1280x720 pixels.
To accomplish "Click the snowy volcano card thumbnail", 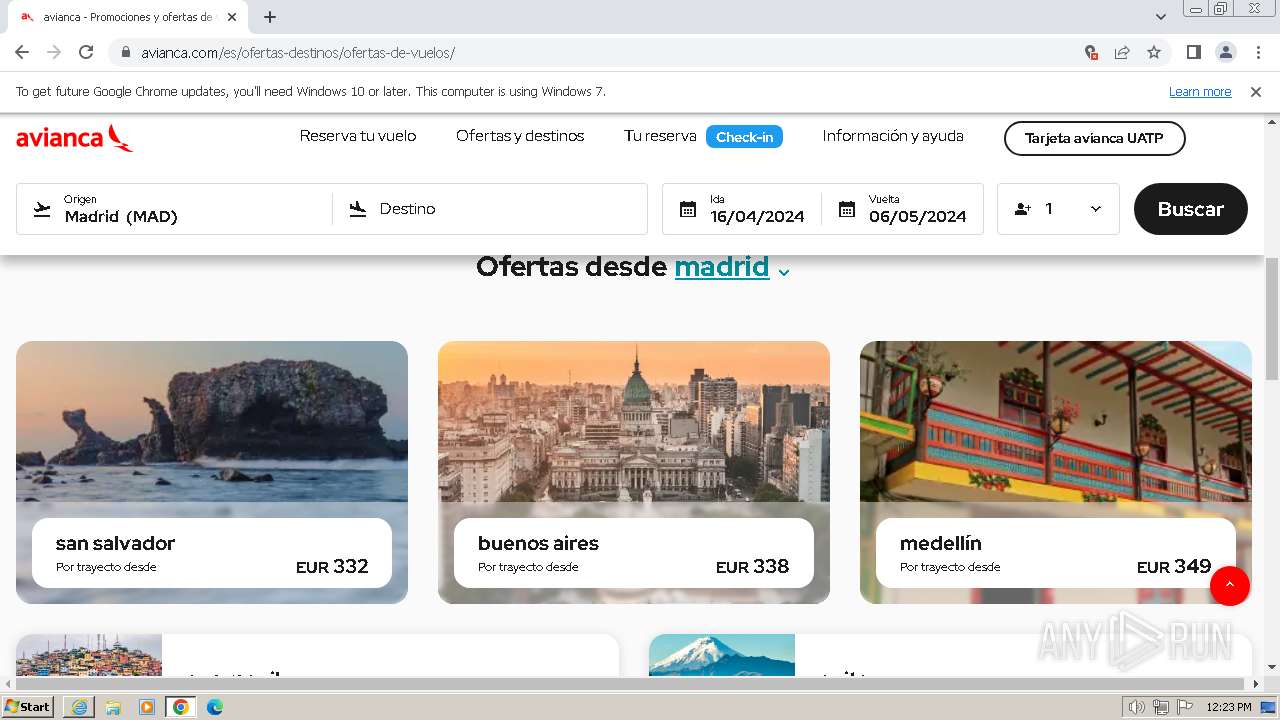I will tap(722, 655).
